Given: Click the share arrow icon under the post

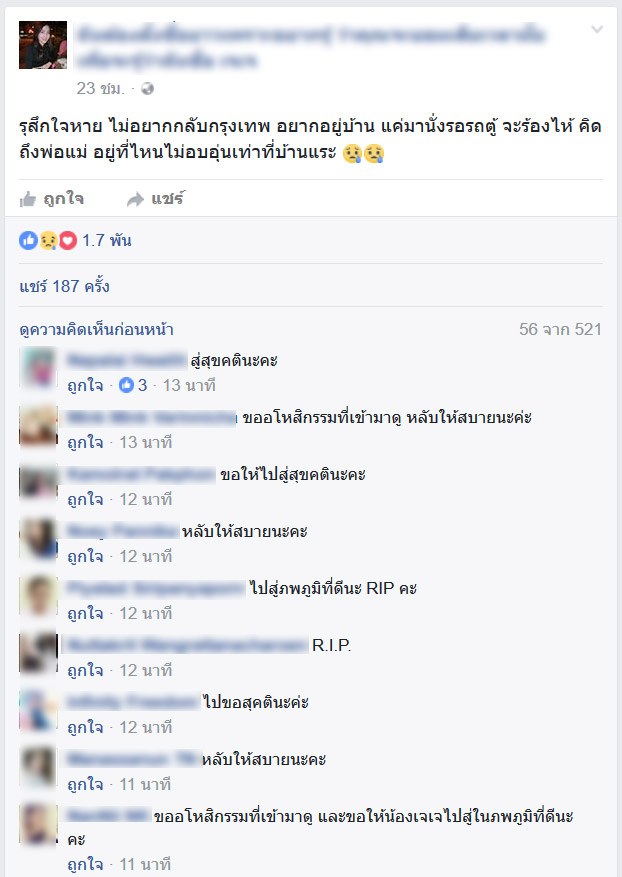Looking at the screenshot, I should pos(135,199).
